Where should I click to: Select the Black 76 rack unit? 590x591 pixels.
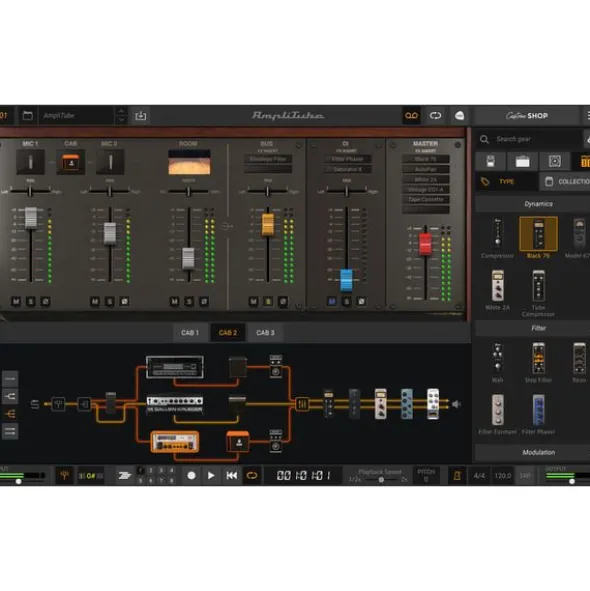(538, 234)
